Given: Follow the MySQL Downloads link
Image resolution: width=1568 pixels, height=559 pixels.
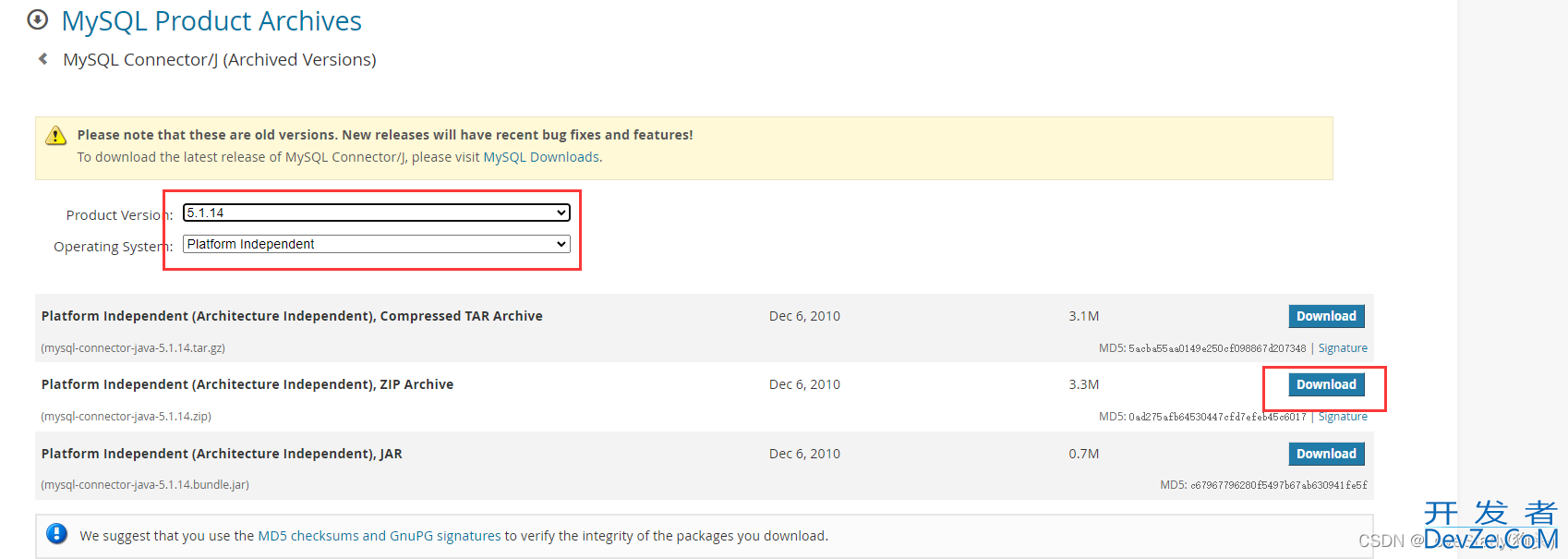Looking at the screenshot, I should 541,157.
